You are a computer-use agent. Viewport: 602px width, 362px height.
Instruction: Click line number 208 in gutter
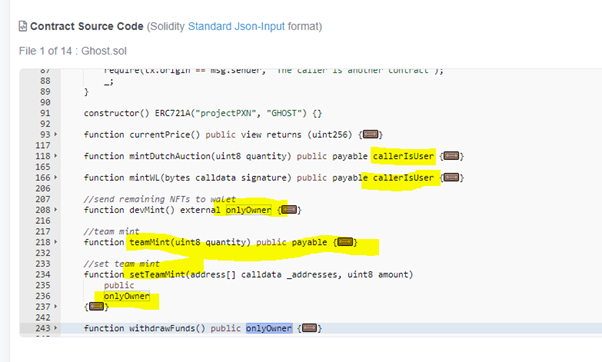(43, 210)
